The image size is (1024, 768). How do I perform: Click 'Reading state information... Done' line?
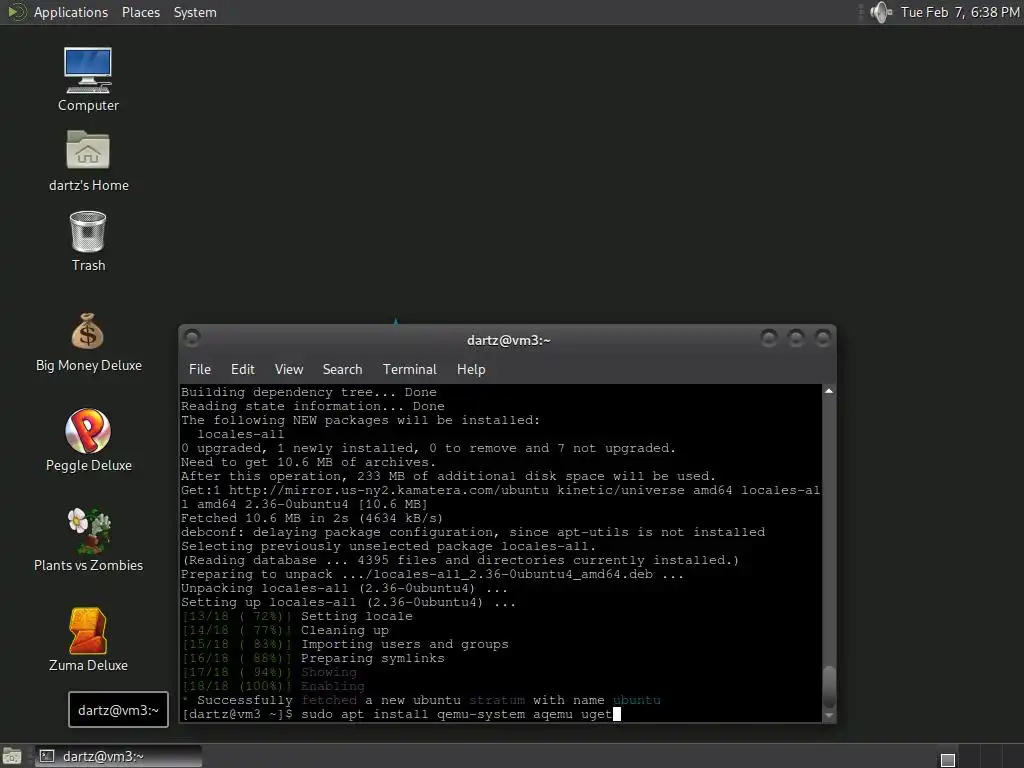point(313,406)
